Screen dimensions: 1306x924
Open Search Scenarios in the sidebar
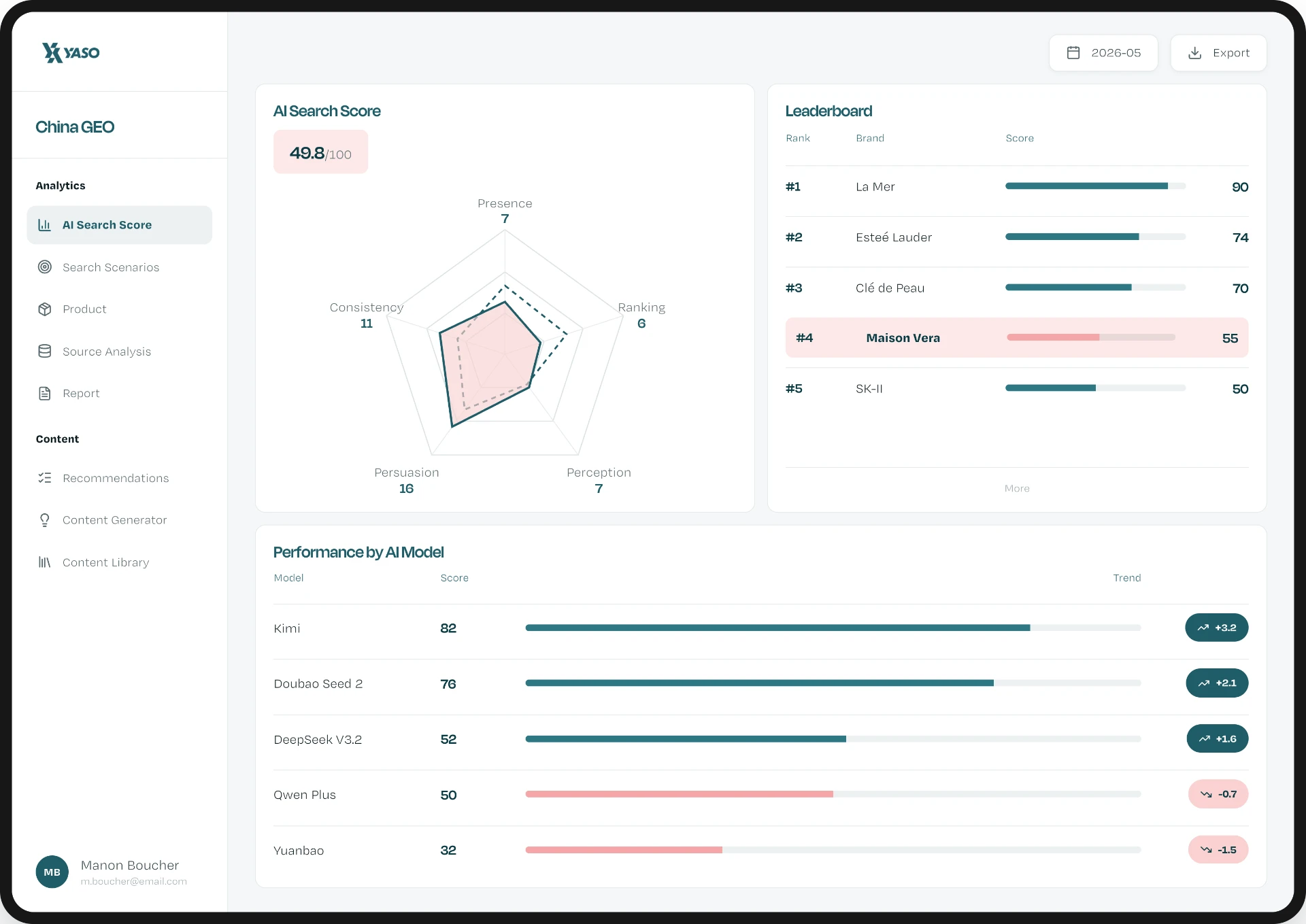(120, 267)
